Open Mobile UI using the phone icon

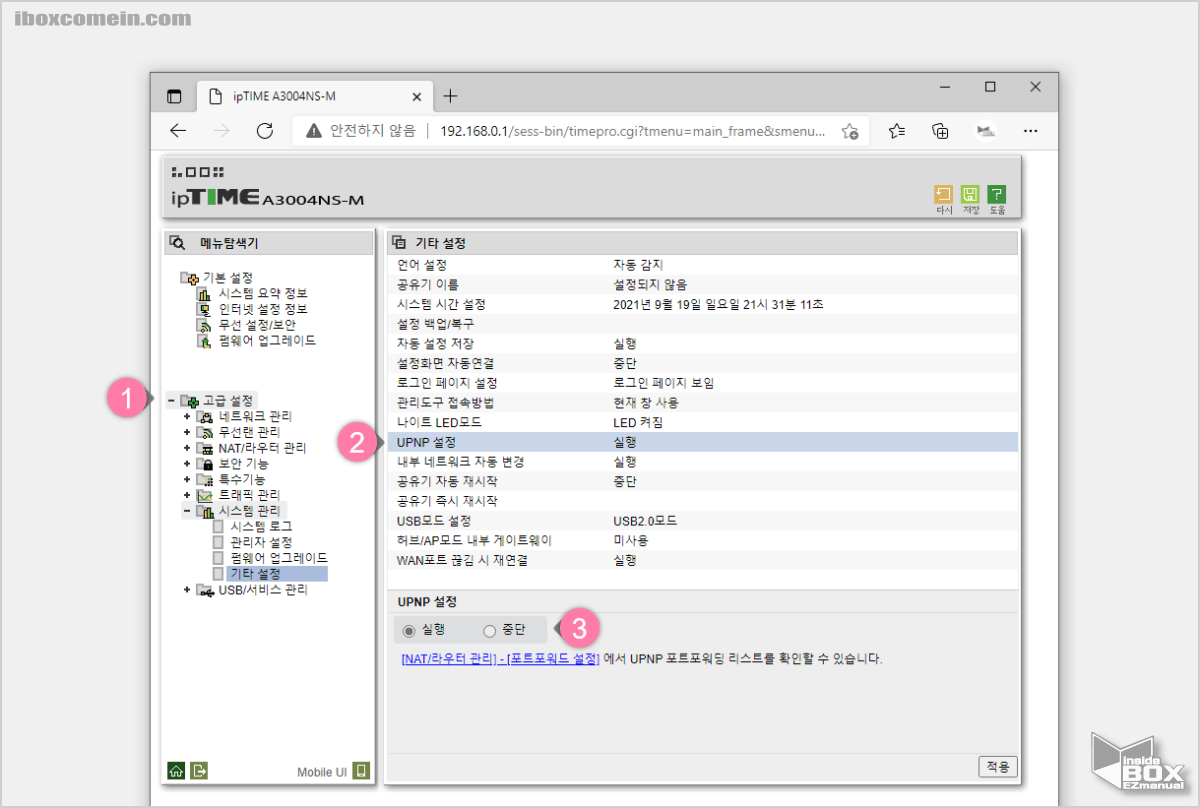(x=361, y=770)
